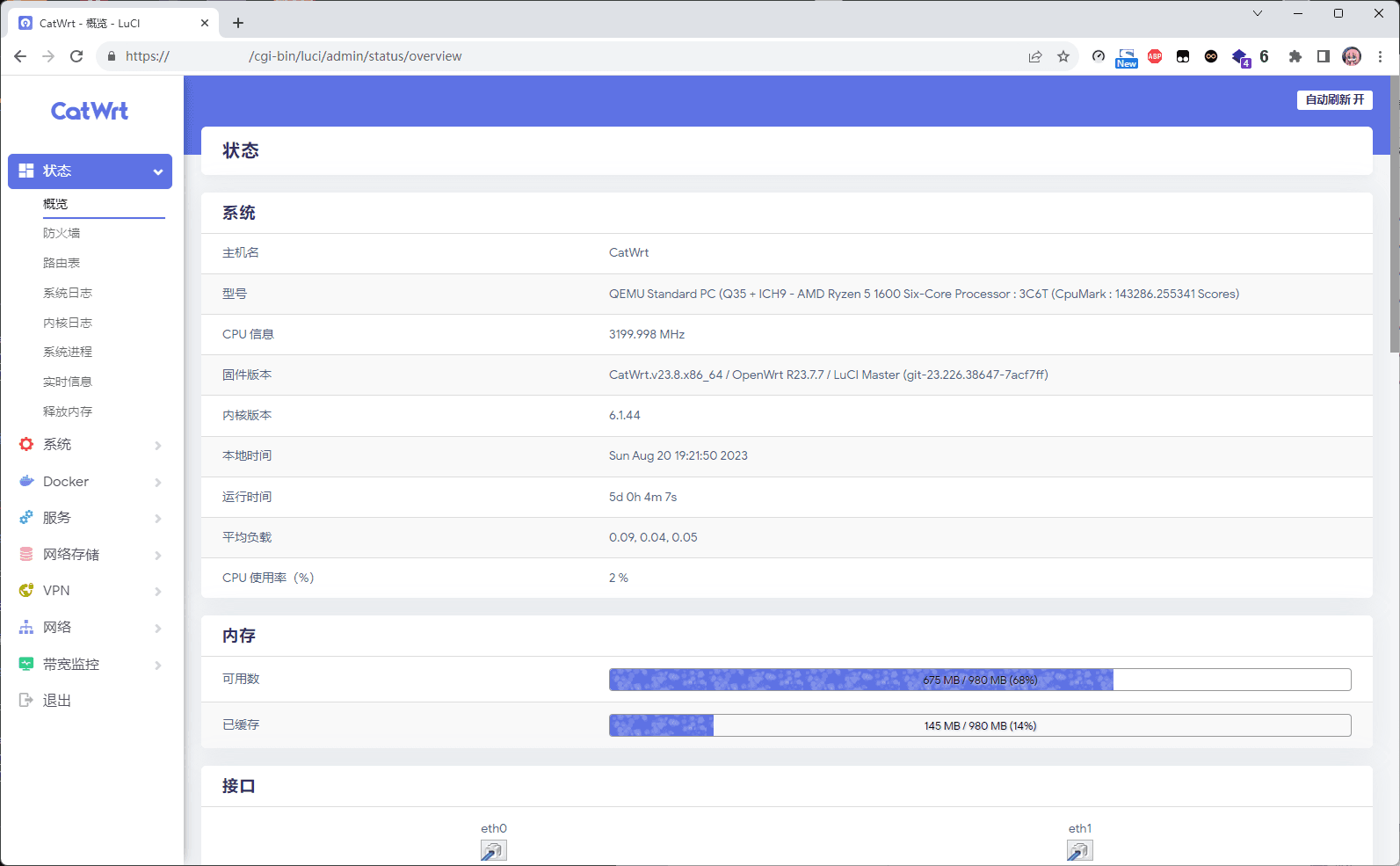Click the red gear icon beside 系统
The height and width of the screenshot is (866, 1400).
click(26, 444)
